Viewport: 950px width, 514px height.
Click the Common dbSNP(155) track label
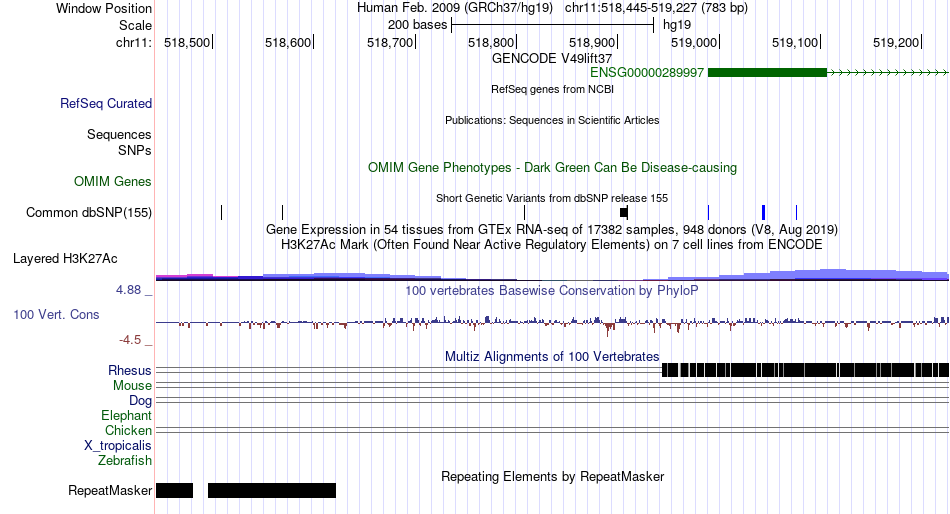89,212
